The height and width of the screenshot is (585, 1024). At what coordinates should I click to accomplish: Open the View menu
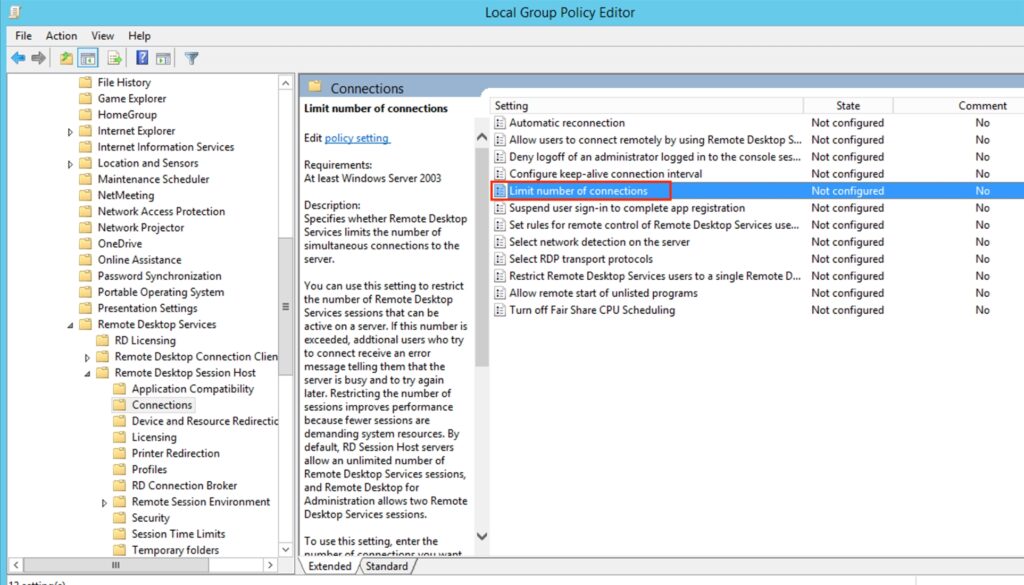[x=102, y=36]
